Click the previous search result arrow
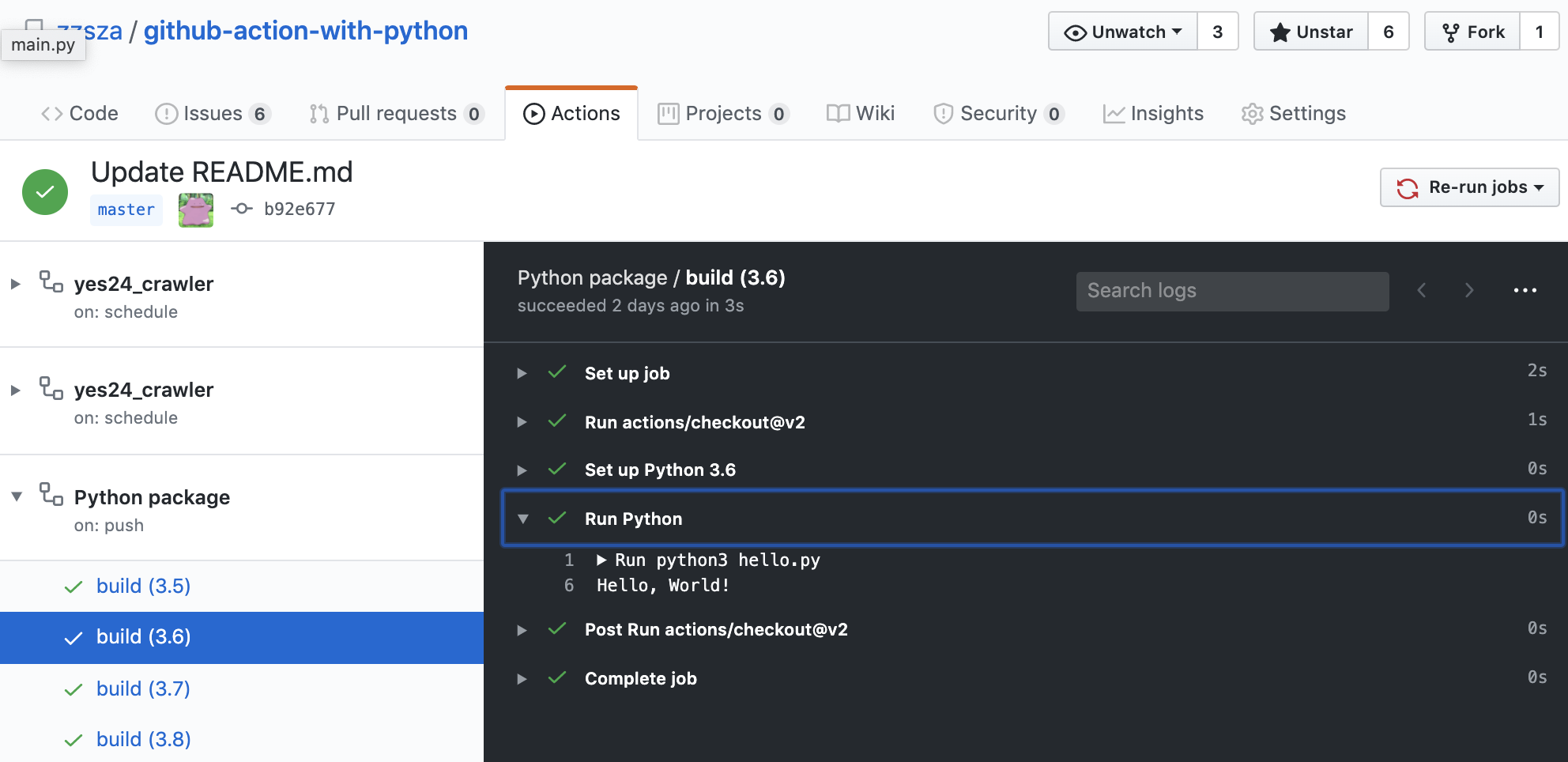The width and height of the screenshot is (1568, 762). 1422,291
